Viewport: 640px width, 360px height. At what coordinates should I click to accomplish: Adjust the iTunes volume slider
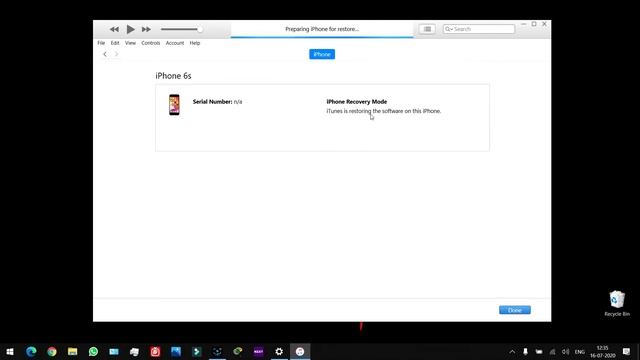pos(181,29)
